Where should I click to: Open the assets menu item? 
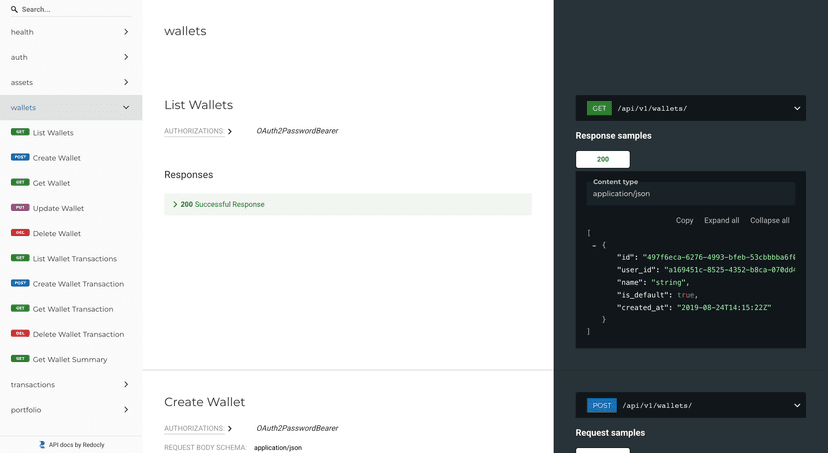coord(71,82)
